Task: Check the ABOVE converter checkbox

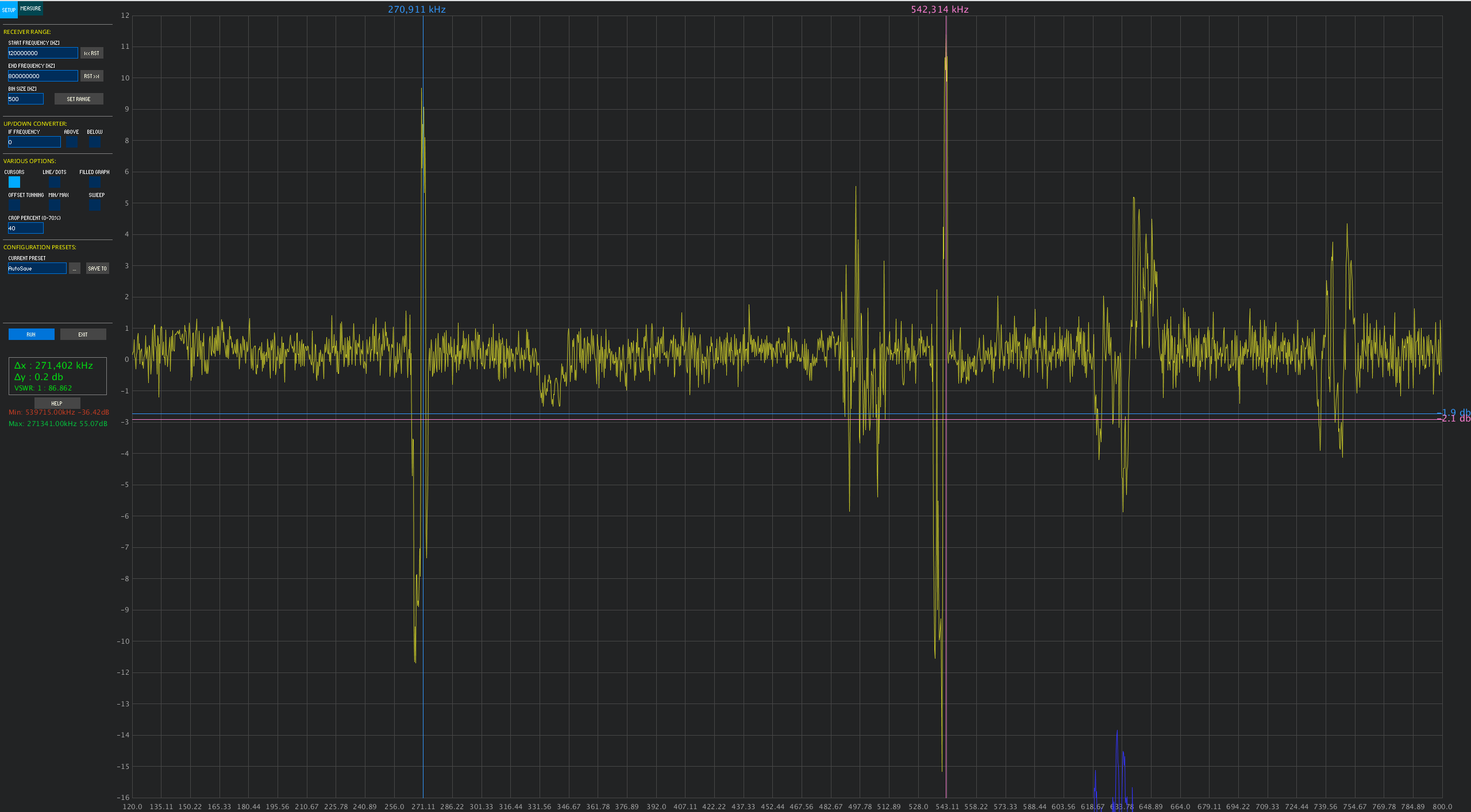Action: click(72, 142)
